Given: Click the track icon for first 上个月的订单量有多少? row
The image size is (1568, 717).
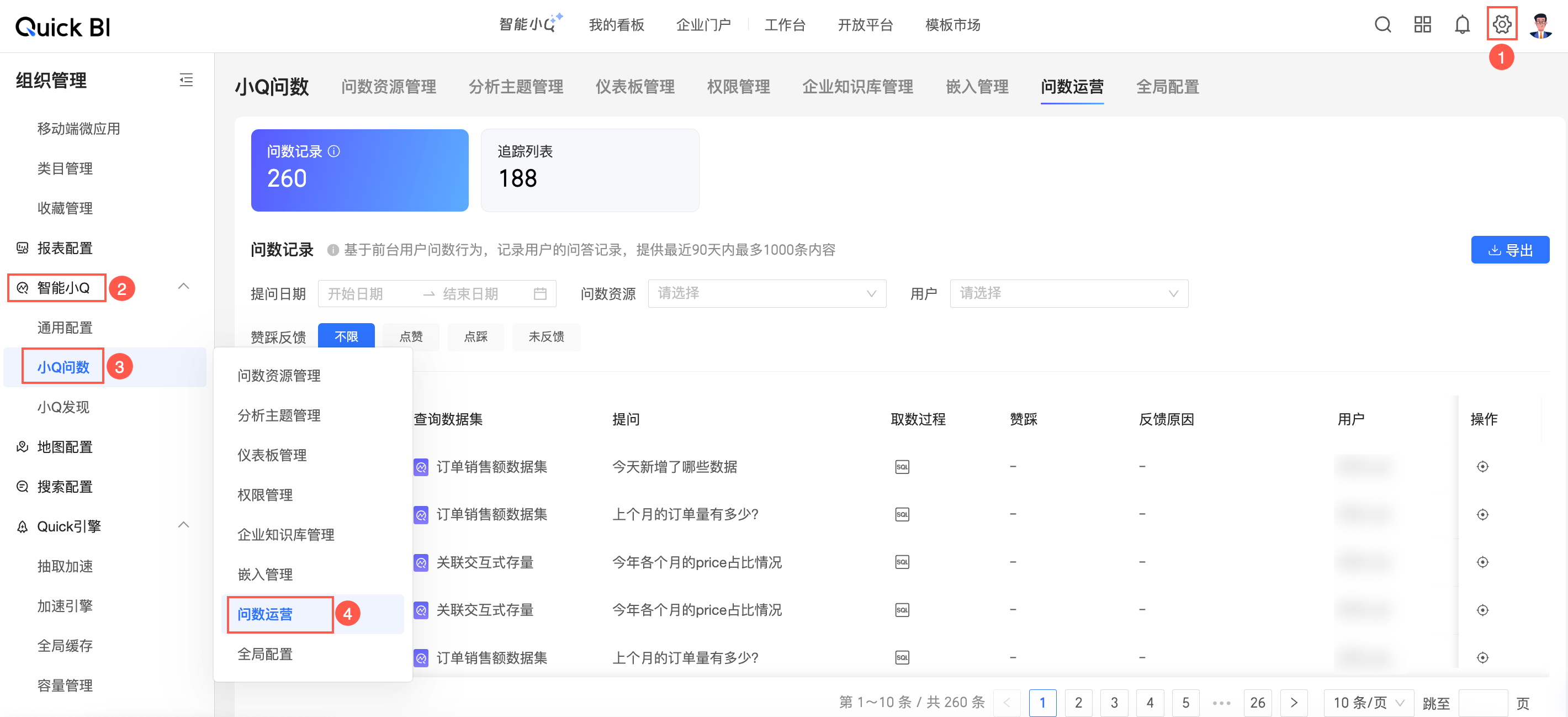Looking at the screenshot, I should pyautogui.click(x=1483, y=515).
